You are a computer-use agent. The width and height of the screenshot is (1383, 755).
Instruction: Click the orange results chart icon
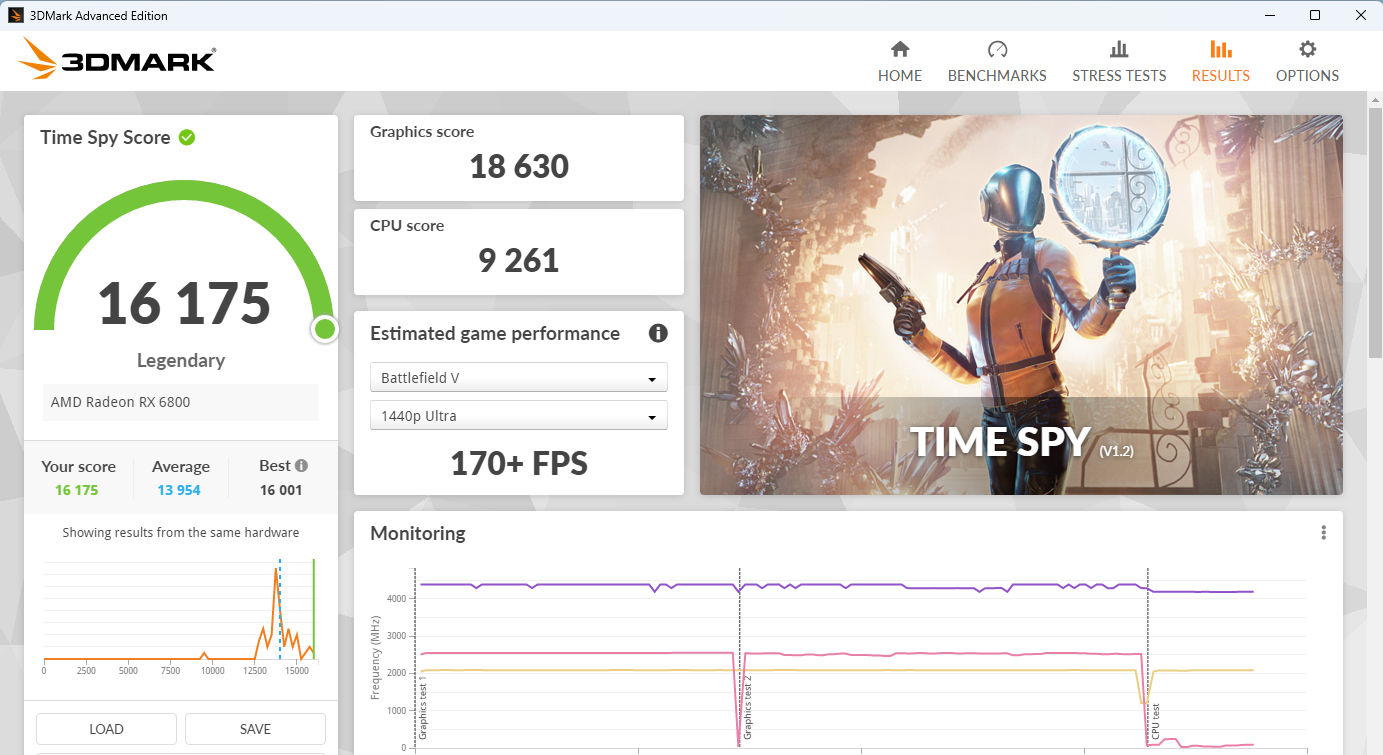1220,49
